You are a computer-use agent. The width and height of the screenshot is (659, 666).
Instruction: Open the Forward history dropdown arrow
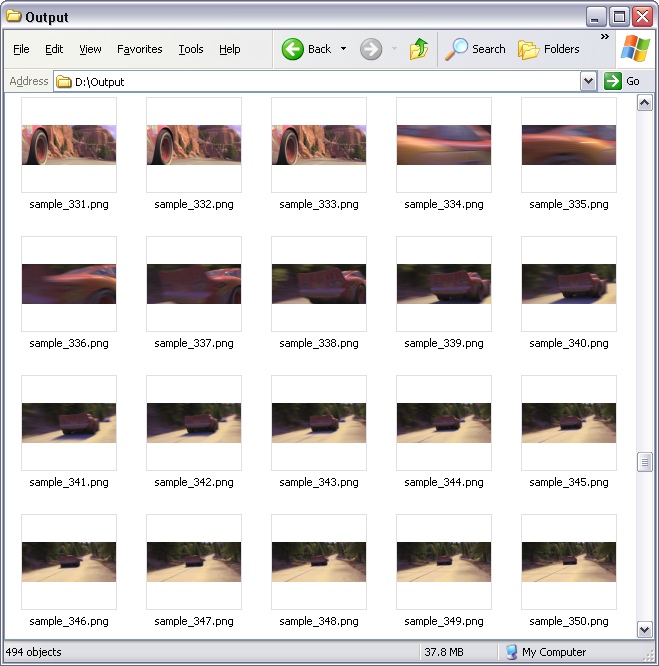(394, 49)
